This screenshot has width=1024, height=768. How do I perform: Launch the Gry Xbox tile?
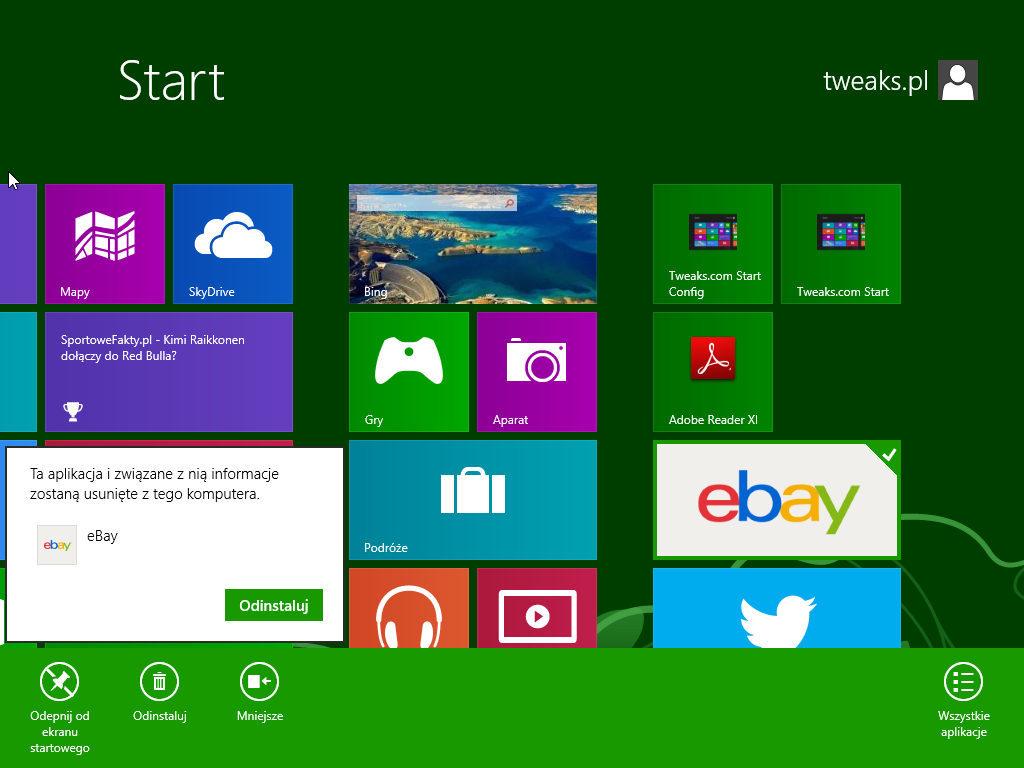click(409, 372)
